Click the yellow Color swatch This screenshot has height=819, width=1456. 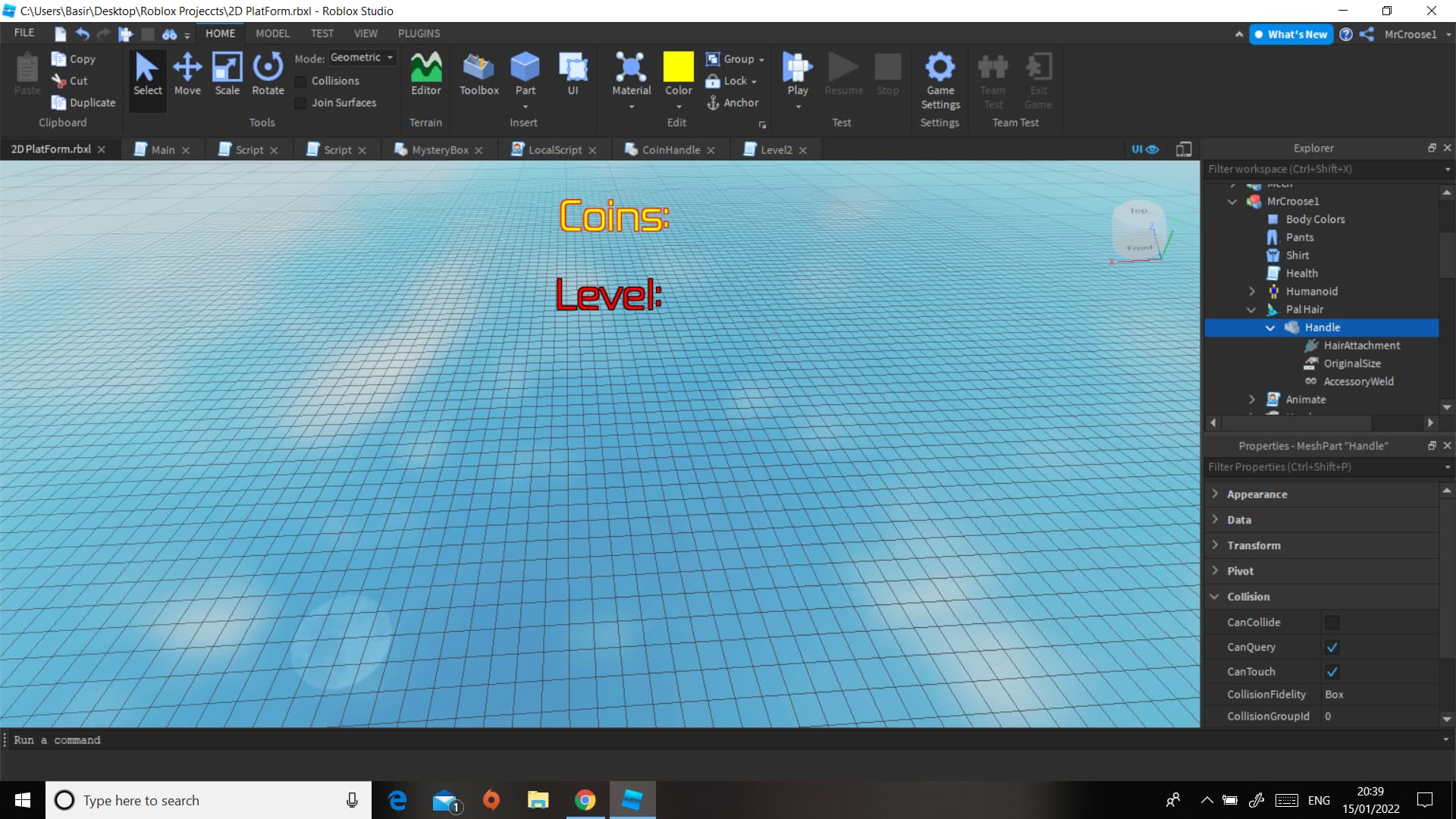[678, 67]
